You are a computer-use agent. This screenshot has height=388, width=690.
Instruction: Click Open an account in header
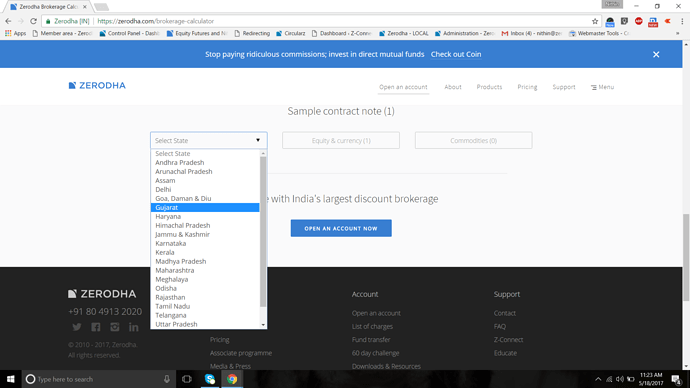tap(403, 87)
